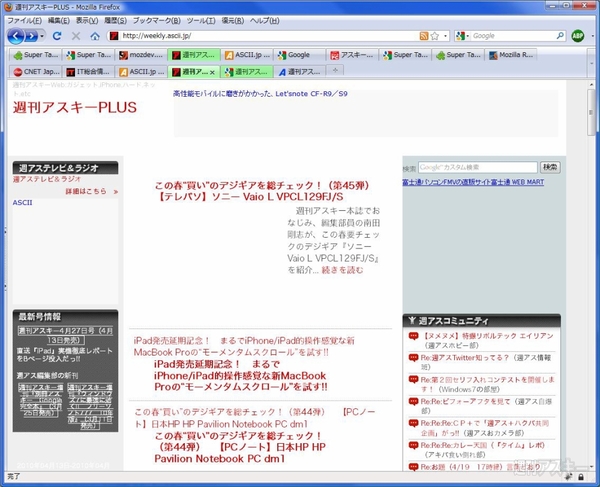Image resolution: width=600 pixels, height=487 pixels.
Task: Open the address bar history dropdown
Action: (x=445, y=36)
